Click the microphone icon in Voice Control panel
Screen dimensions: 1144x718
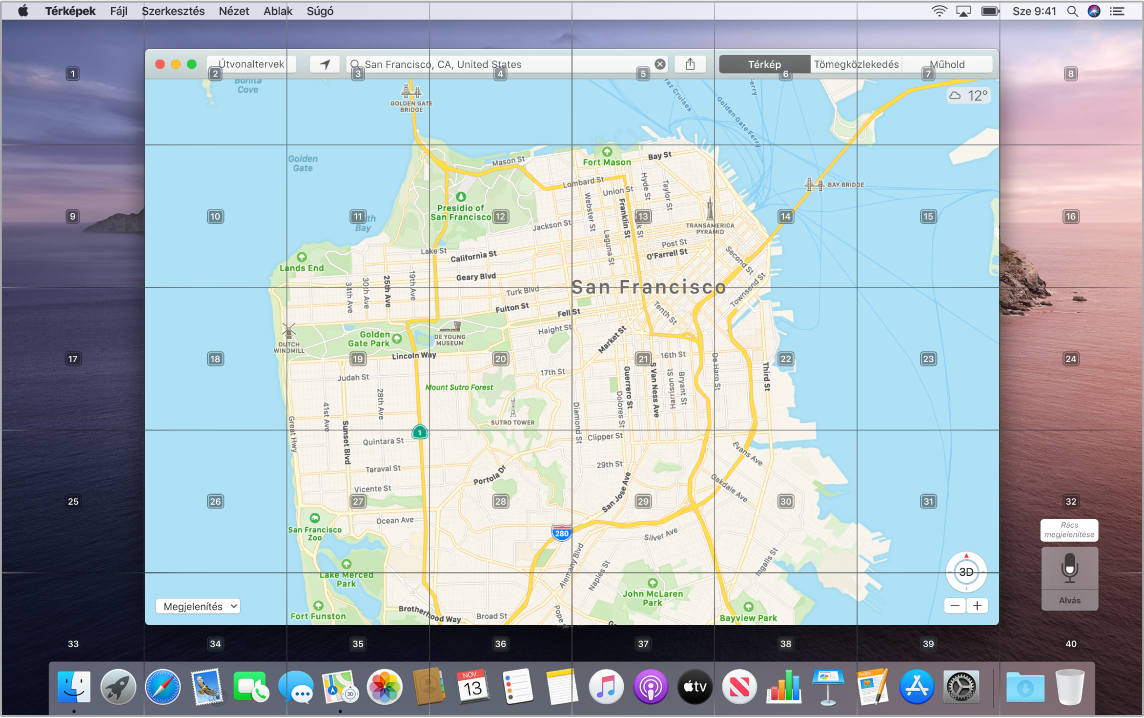(1070, 568)
